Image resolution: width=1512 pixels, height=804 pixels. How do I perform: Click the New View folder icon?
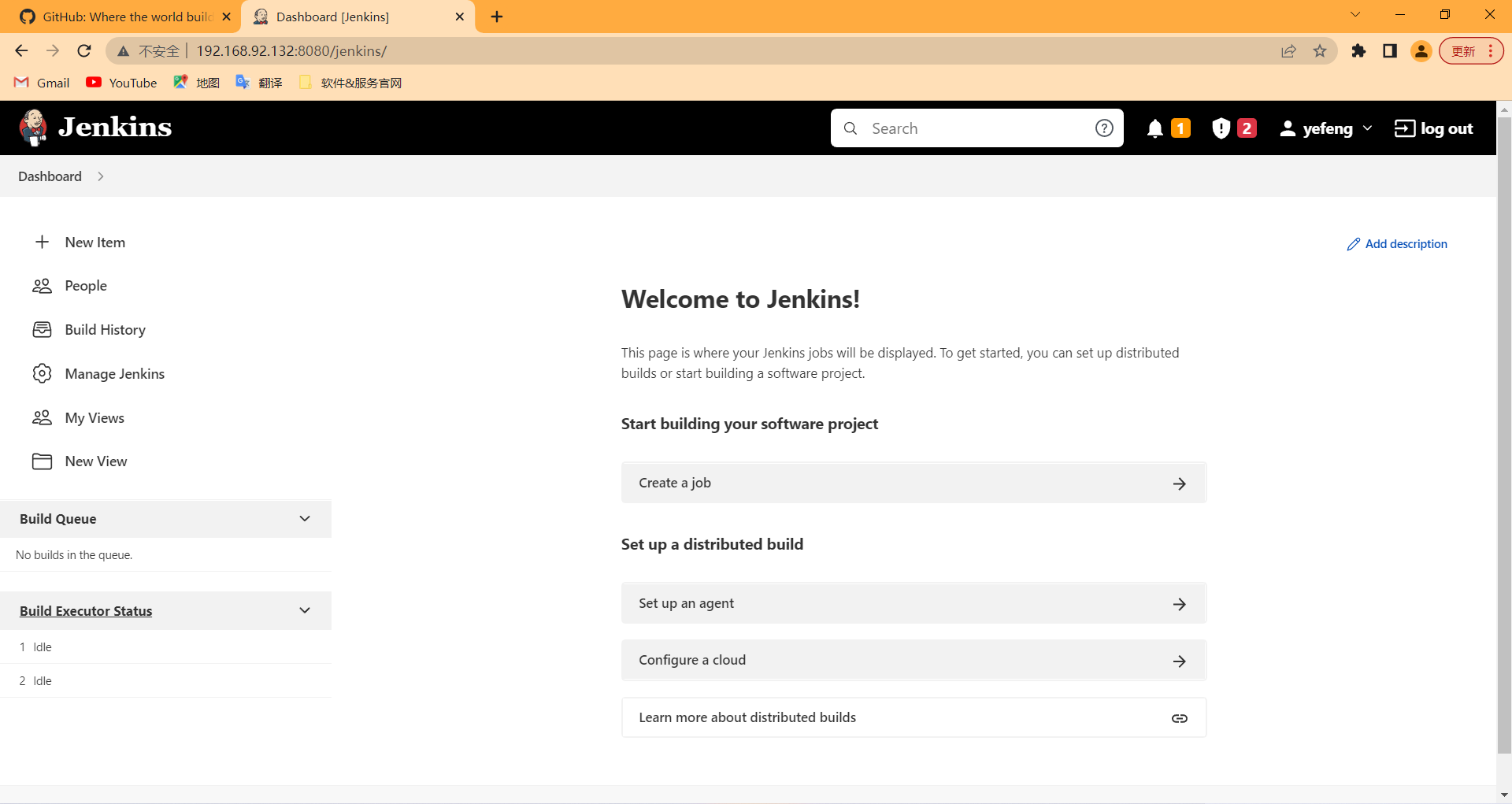point(43,461)
